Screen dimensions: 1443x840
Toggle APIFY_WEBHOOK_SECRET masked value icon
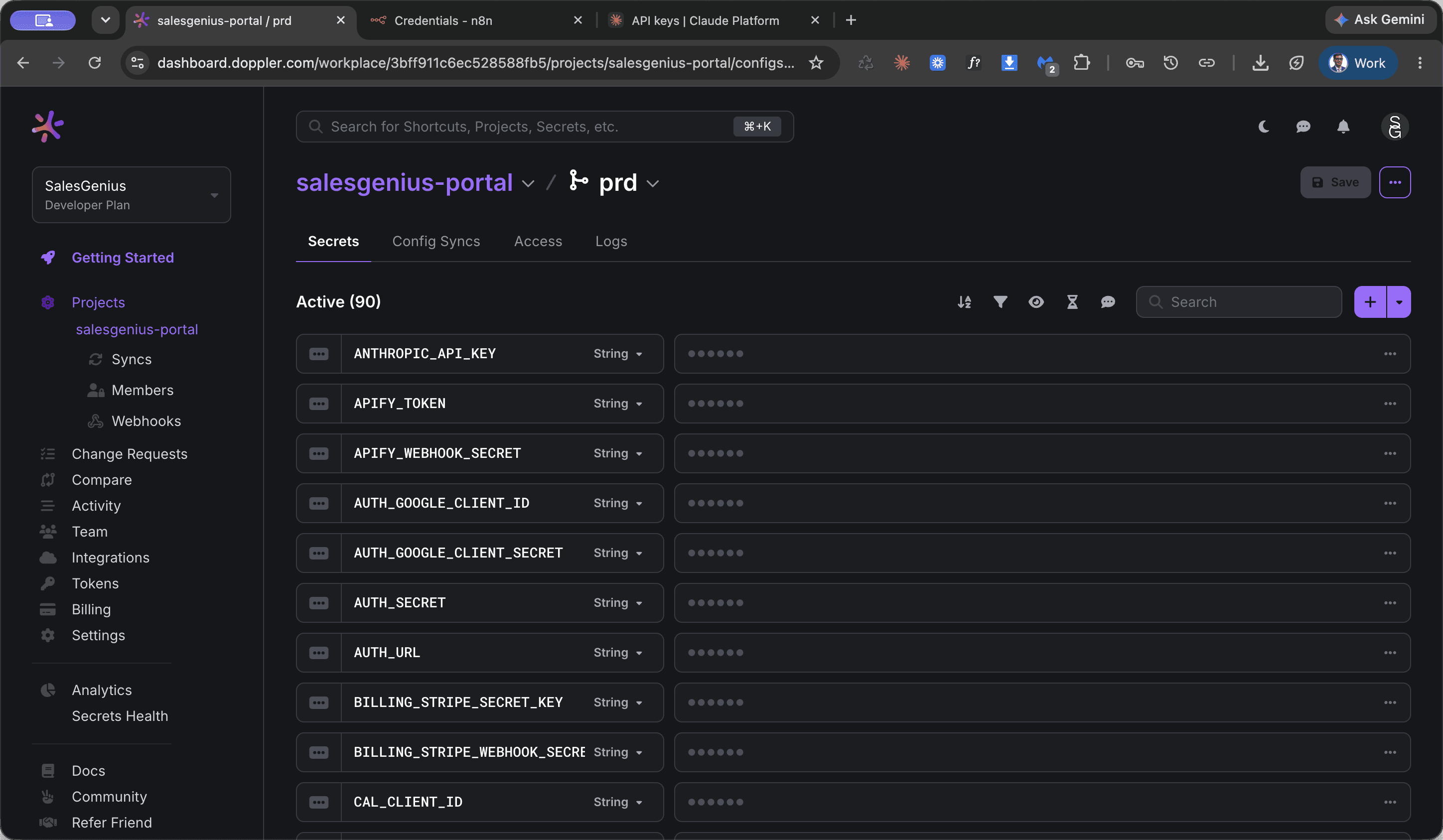click(x=318, y=453)
